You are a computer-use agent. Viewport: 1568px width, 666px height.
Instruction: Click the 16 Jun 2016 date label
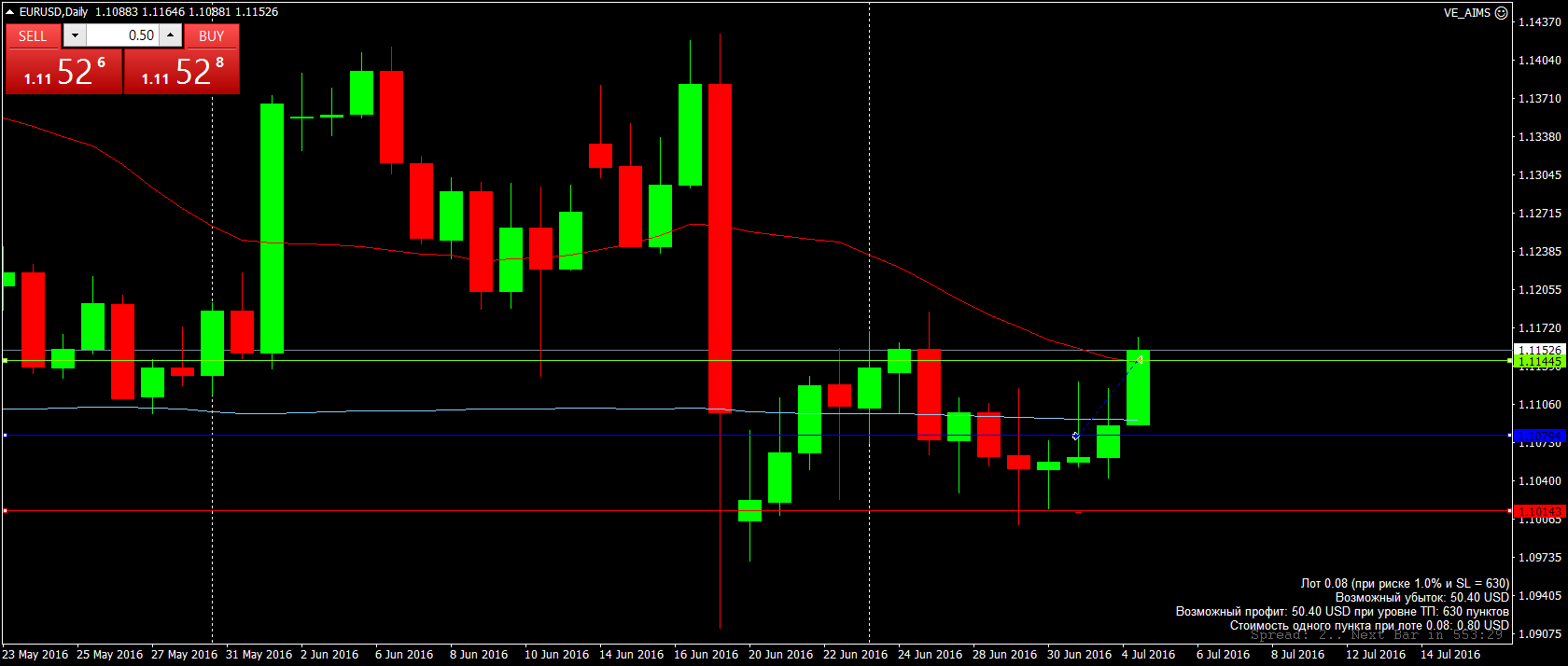coord(706,654)
